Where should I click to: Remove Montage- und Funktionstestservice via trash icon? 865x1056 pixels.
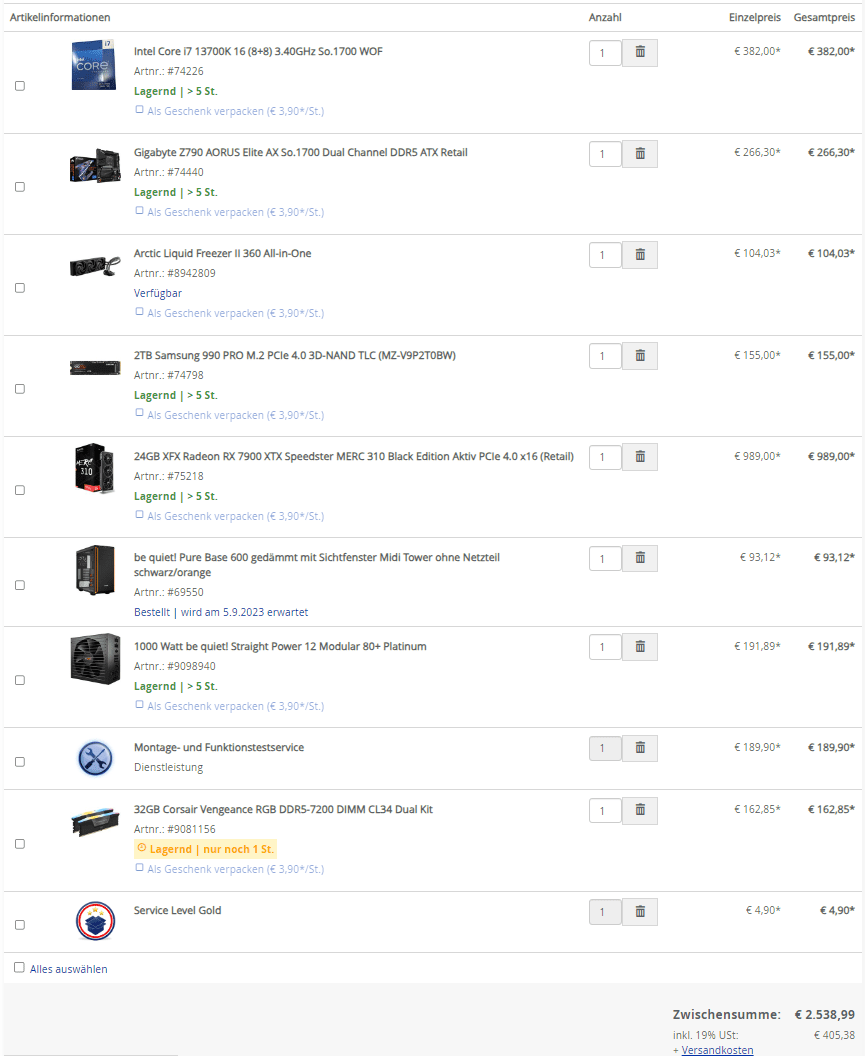click(x=640, y=748)
